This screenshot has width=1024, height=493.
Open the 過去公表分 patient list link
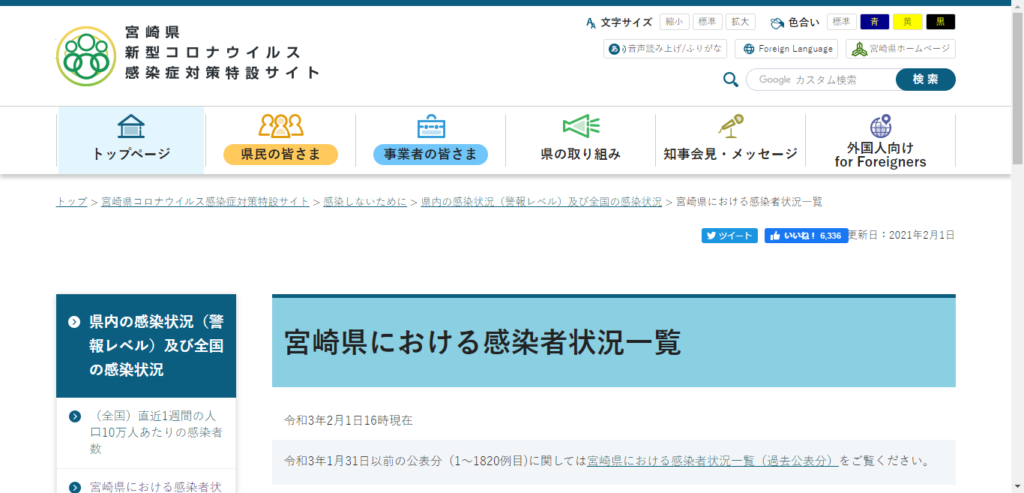click(712, 462)
